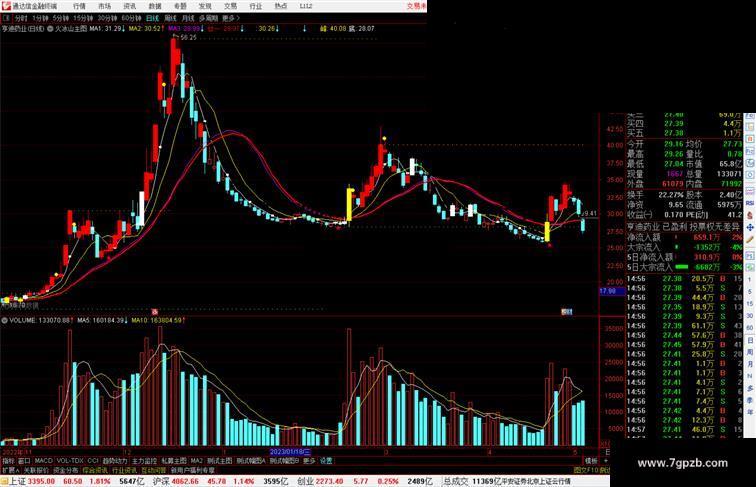Select the 周线 weekly period
The image size is (756, 487).
170,18
